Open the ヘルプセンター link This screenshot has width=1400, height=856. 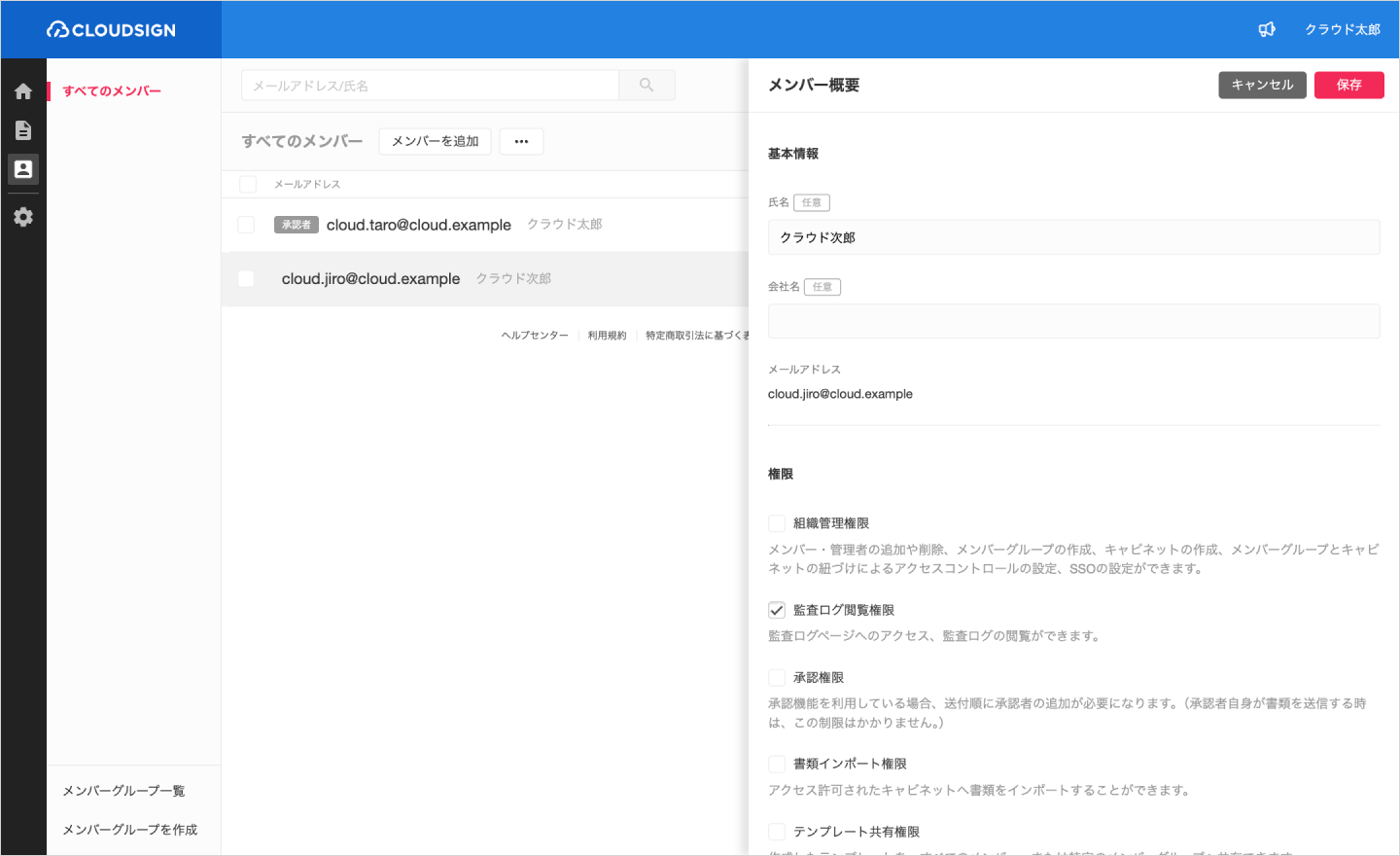tap(535, 336)
